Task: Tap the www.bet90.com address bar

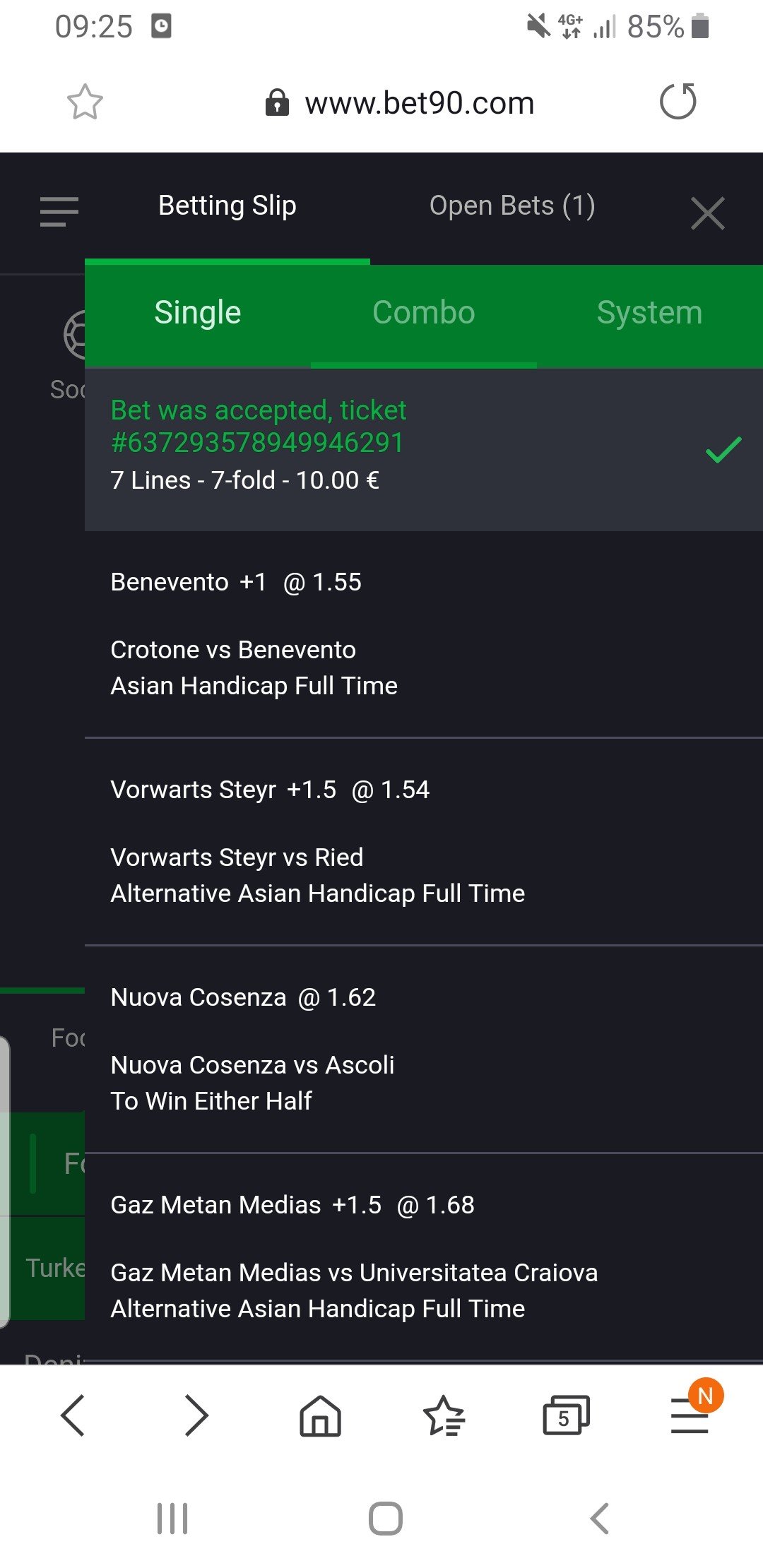Action: [x=418, y=103]
